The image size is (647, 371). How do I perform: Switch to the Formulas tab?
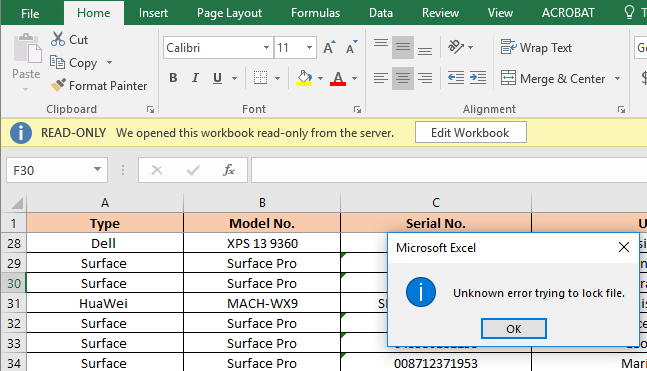point(315,13)
